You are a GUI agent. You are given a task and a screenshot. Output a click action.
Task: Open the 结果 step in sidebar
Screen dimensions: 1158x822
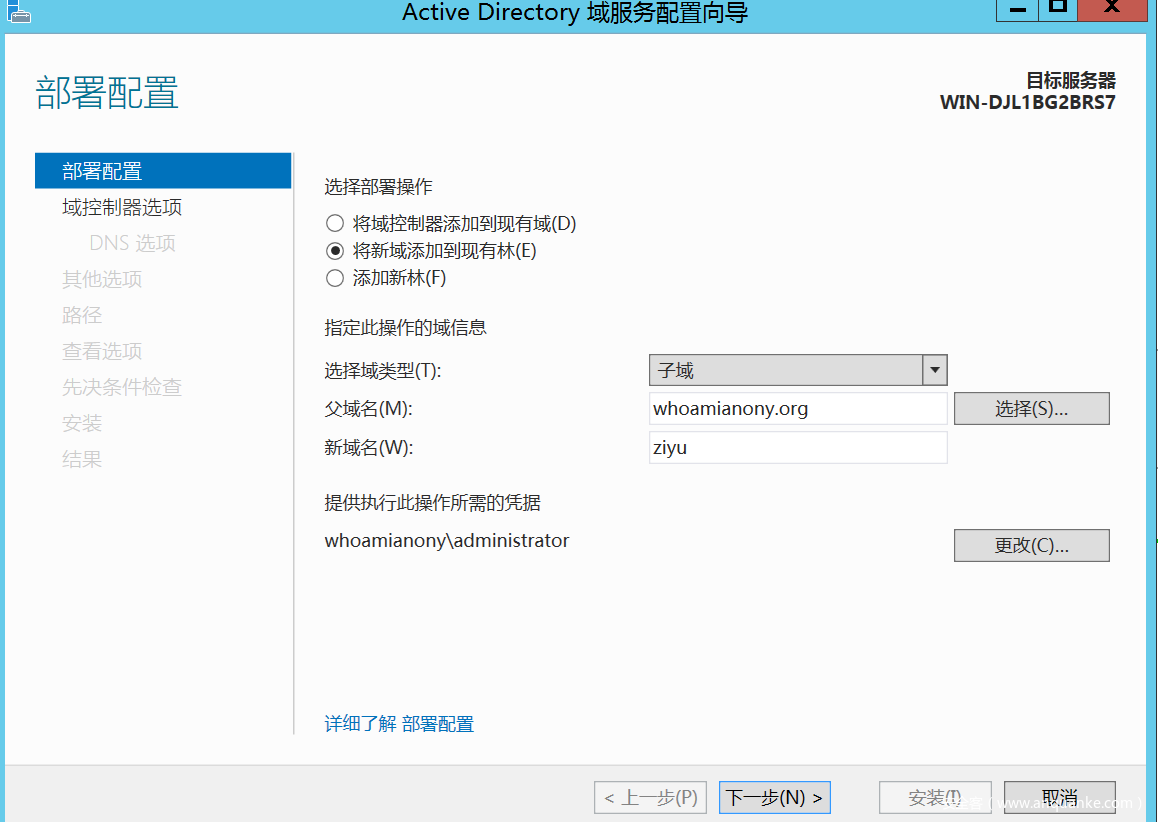[x=82, y=459]
